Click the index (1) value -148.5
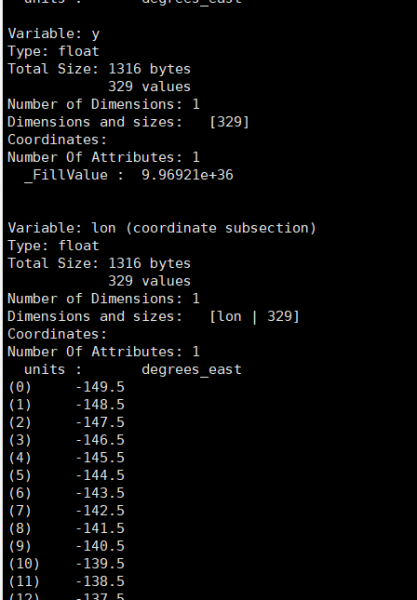The image size is (417, 600). (100, 405)
